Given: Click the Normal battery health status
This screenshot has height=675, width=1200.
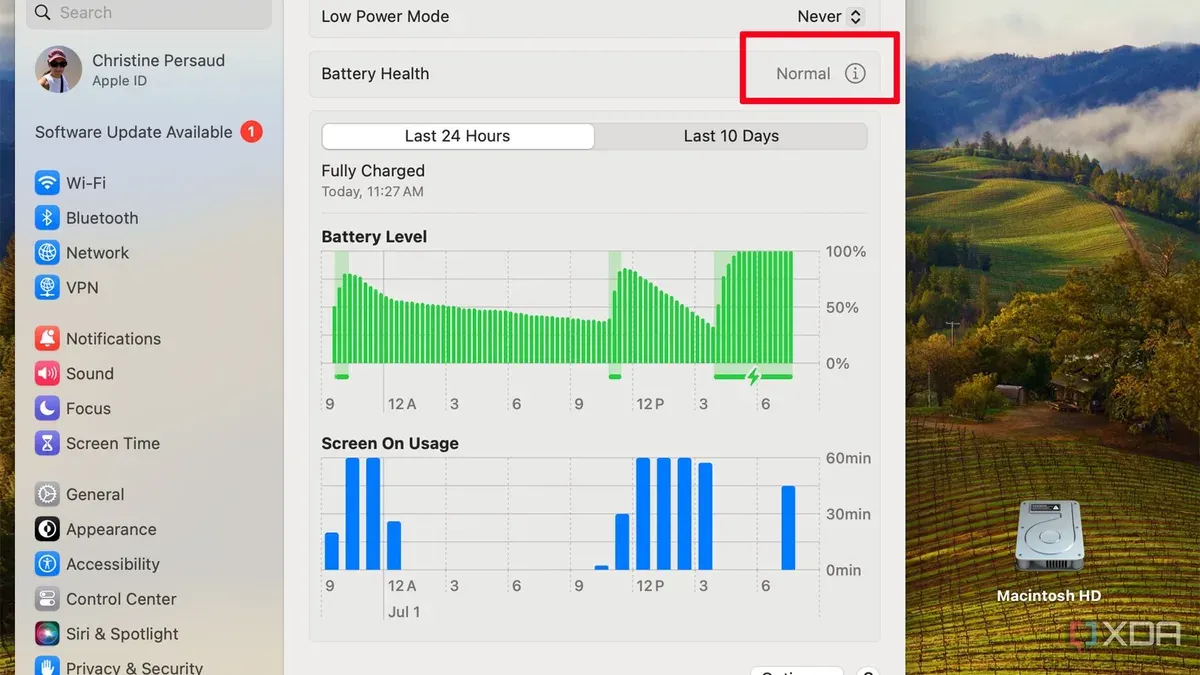Looking at the screenshot, I should click(803, 74).
